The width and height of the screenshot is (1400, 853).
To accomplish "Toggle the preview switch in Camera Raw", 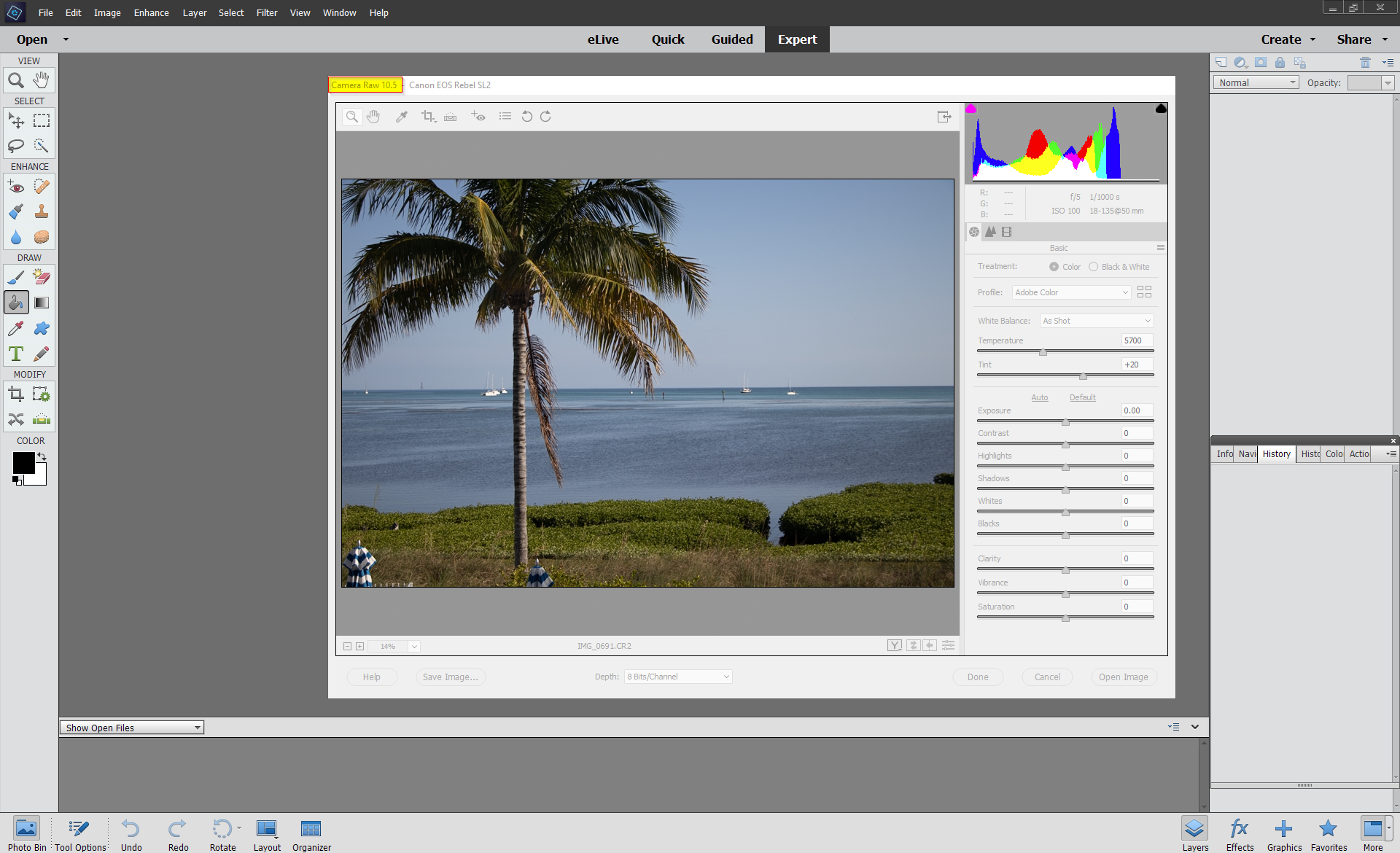I will pyautogui.click(x=895, y=645).
